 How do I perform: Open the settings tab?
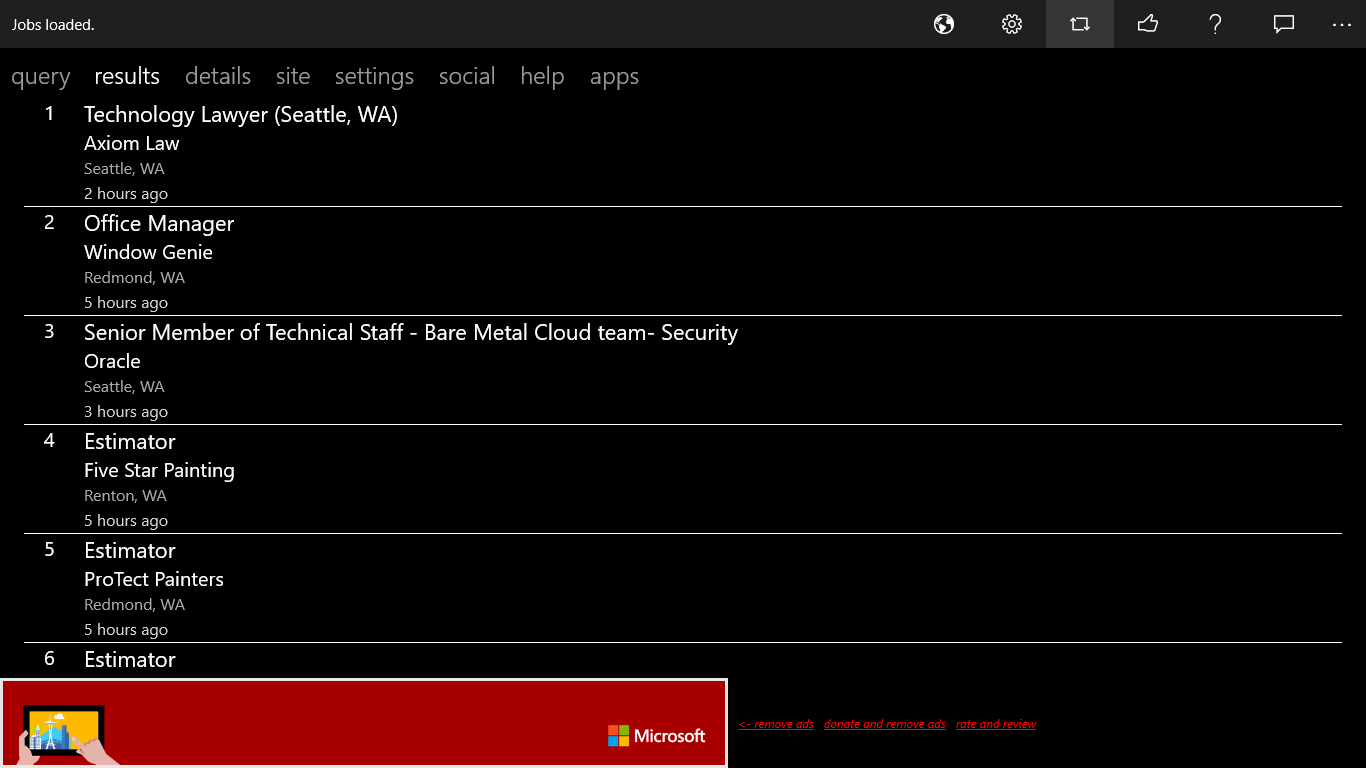[374, 77]
